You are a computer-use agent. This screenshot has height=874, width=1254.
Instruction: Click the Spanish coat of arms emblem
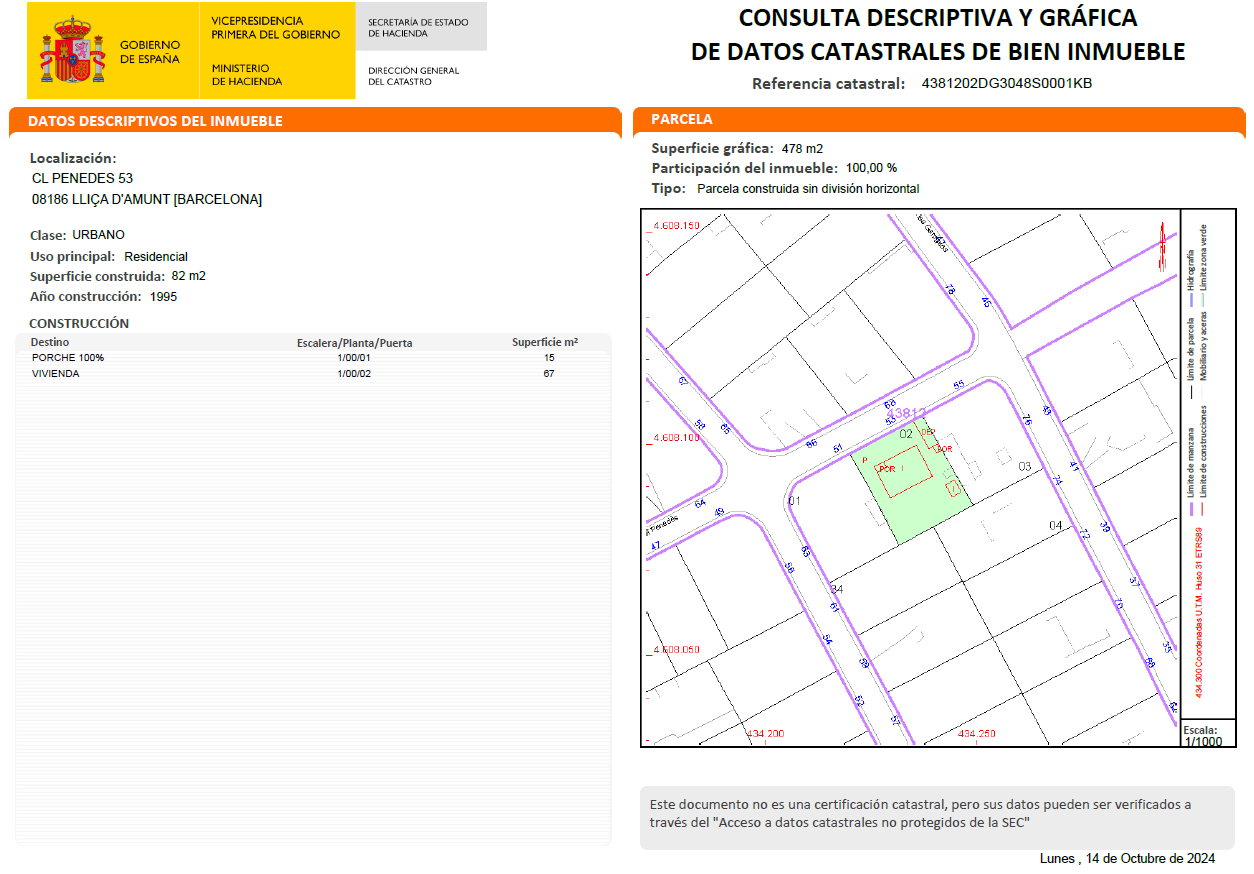click(x=72, y=50)
